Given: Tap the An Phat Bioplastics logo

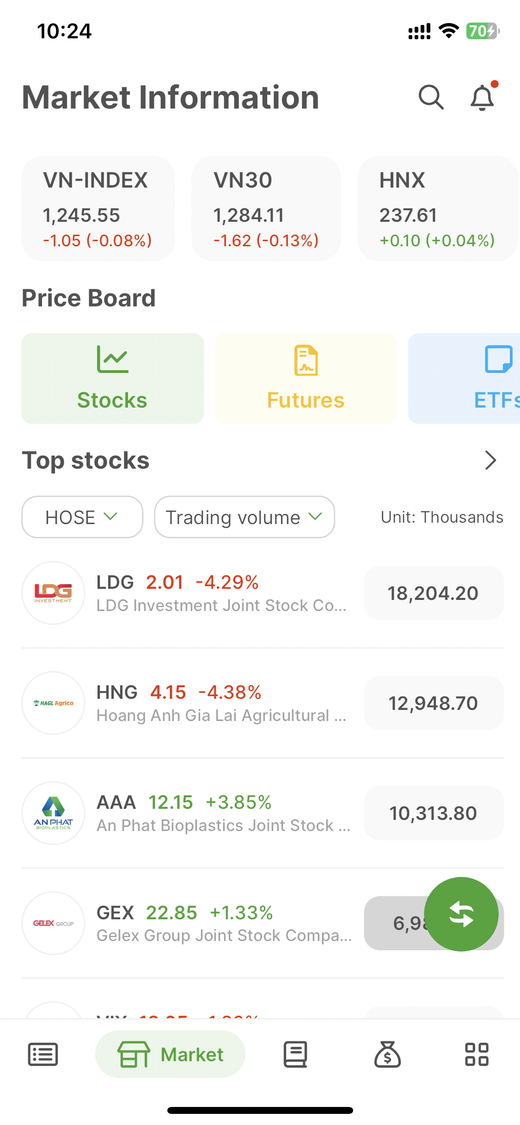Looking at the screenshot, I should click(54, 814).
